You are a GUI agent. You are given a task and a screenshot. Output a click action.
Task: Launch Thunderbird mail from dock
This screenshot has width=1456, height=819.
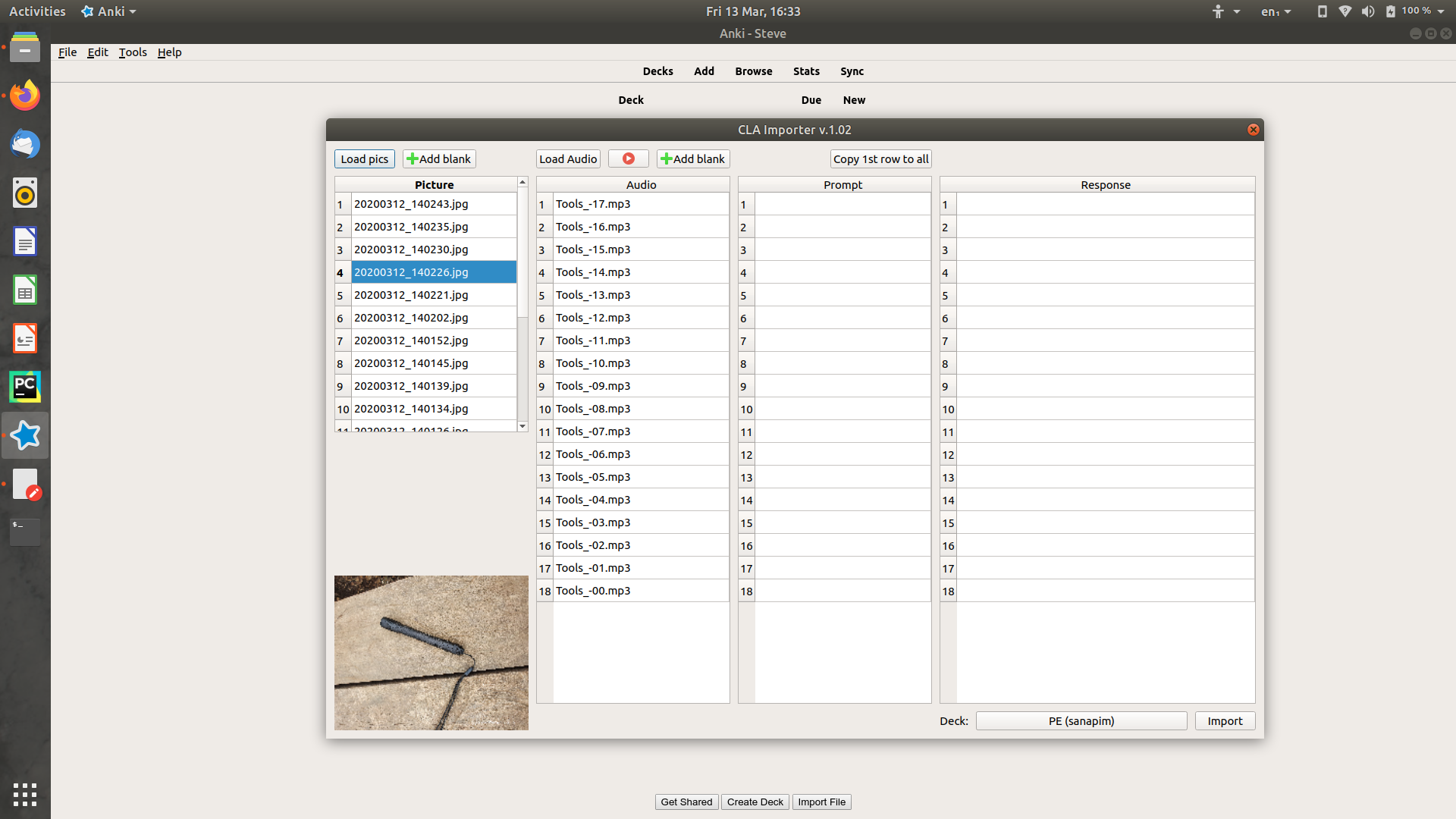coord(25,144)
